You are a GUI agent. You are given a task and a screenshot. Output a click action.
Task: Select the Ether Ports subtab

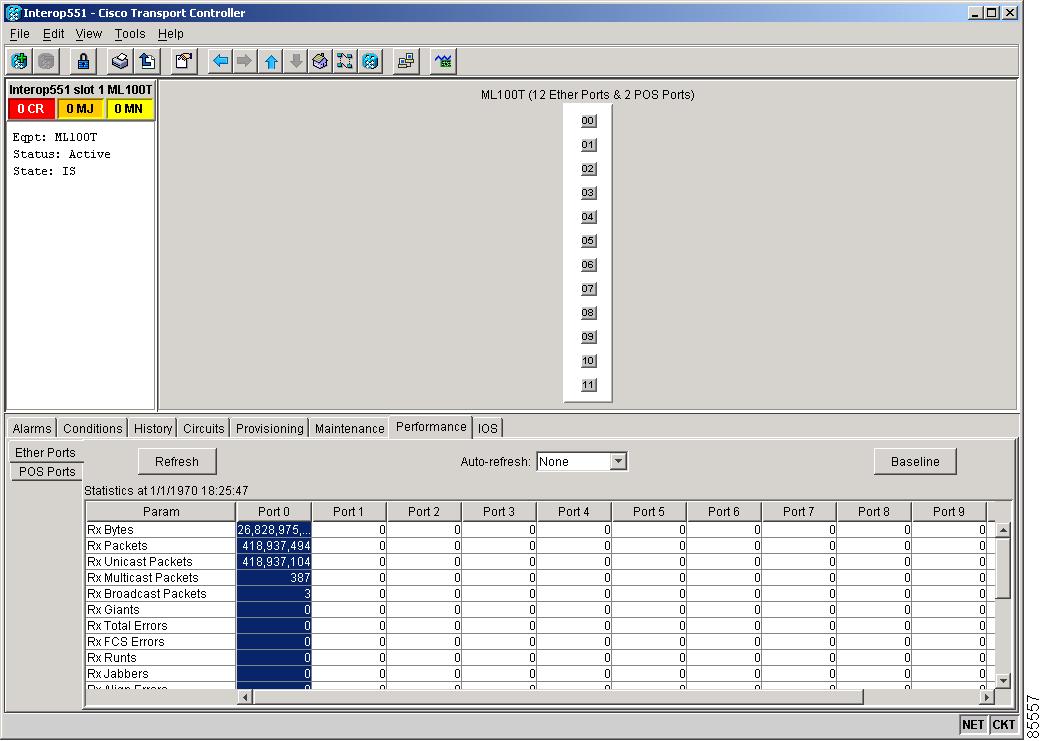[45, 453]
